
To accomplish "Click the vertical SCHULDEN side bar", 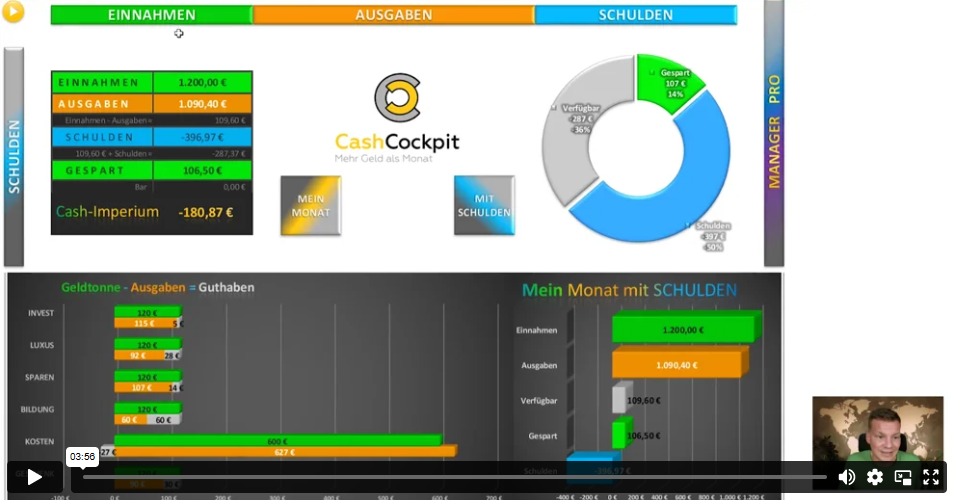I will [x=13, y=157].
